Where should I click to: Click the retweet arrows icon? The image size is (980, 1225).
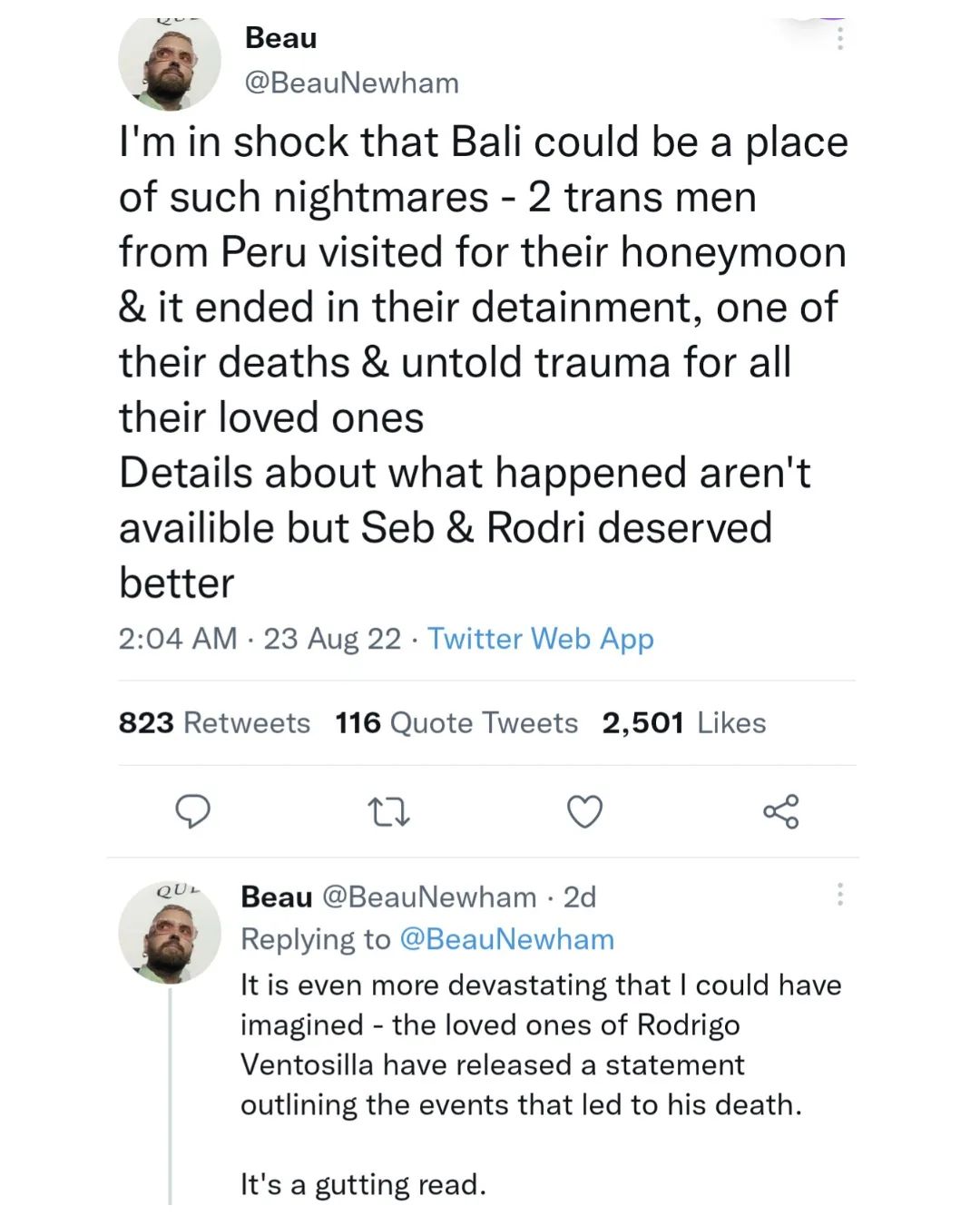point(388,811)
